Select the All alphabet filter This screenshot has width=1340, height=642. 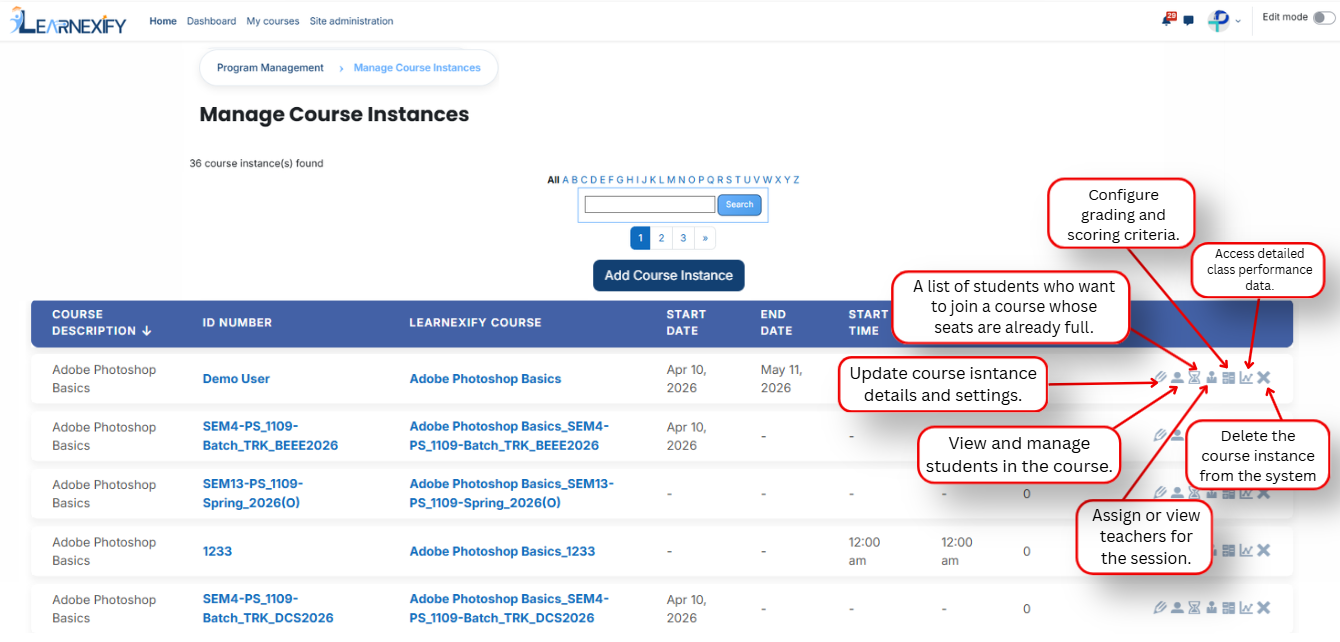tap(553, 180)
